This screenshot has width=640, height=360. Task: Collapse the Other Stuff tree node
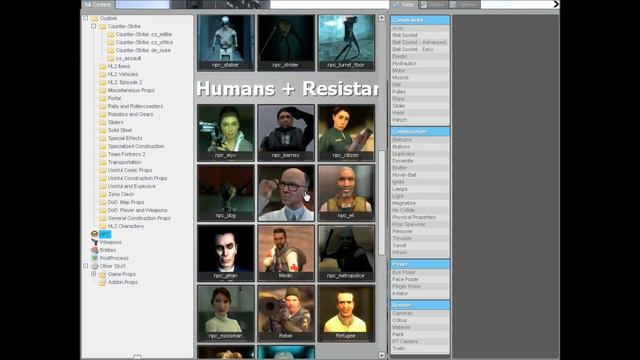tap(86, 266)
